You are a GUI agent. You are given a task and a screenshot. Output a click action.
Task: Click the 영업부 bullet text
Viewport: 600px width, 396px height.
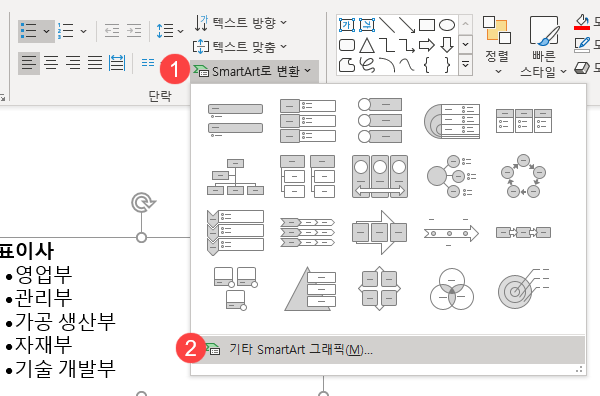[44, 274]
